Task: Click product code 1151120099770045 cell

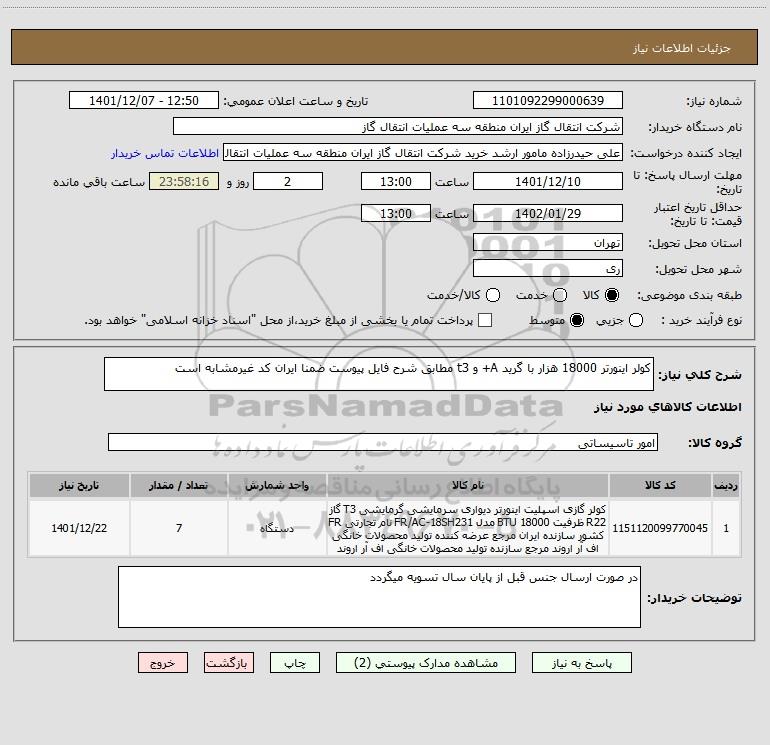Action: click(x=660, y=528)
